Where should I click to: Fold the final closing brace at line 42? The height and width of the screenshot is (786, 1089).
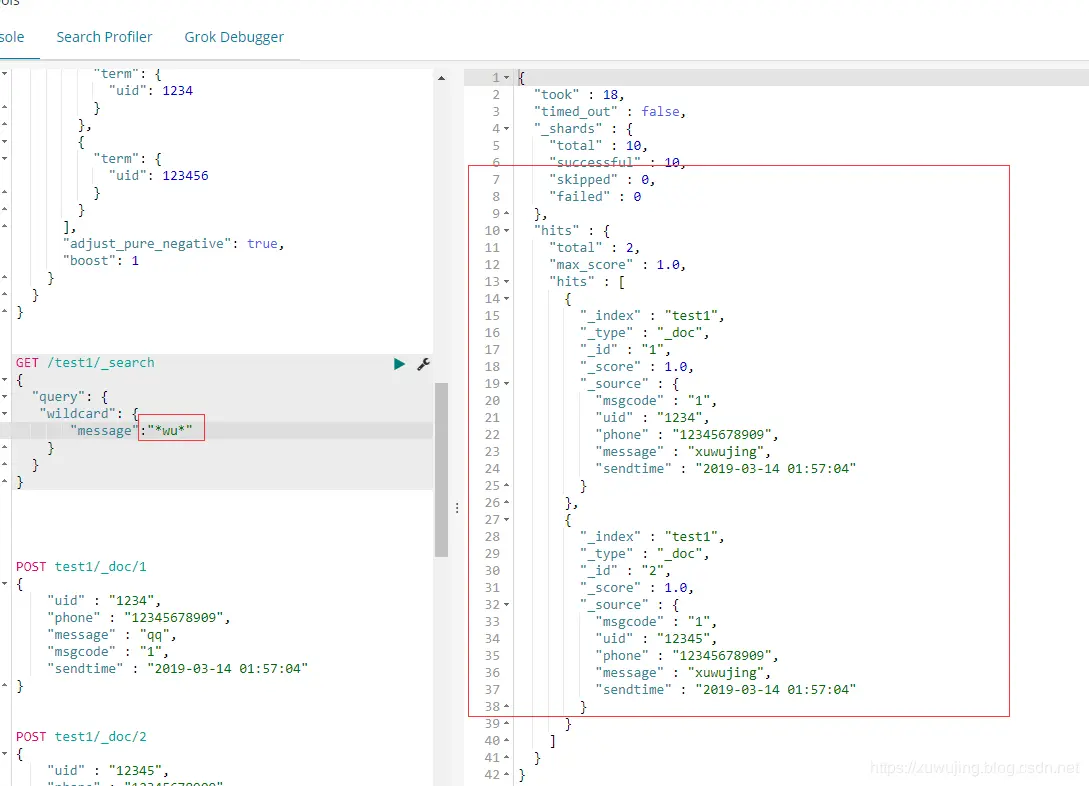[x=506, y=774]
